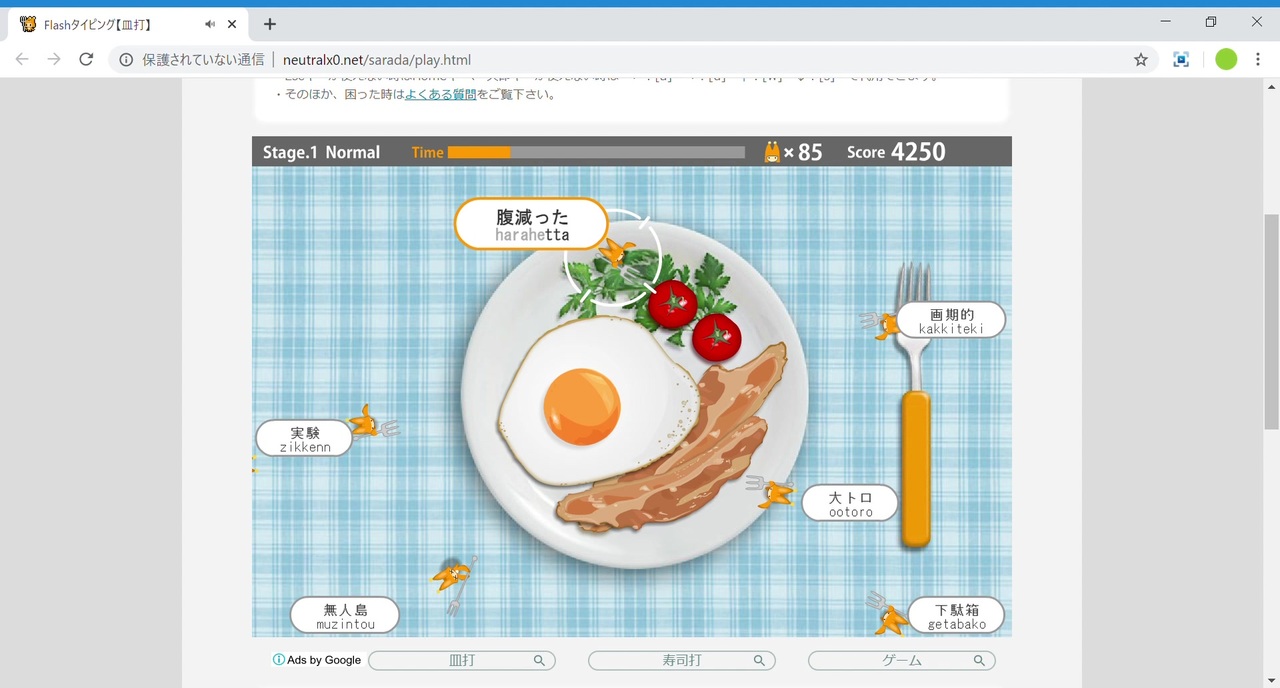The width and height of the screenshot is (1280, 688).
Task: Click the falling fox above the 無人島 bubble
Action: click(x=452, y=576)
